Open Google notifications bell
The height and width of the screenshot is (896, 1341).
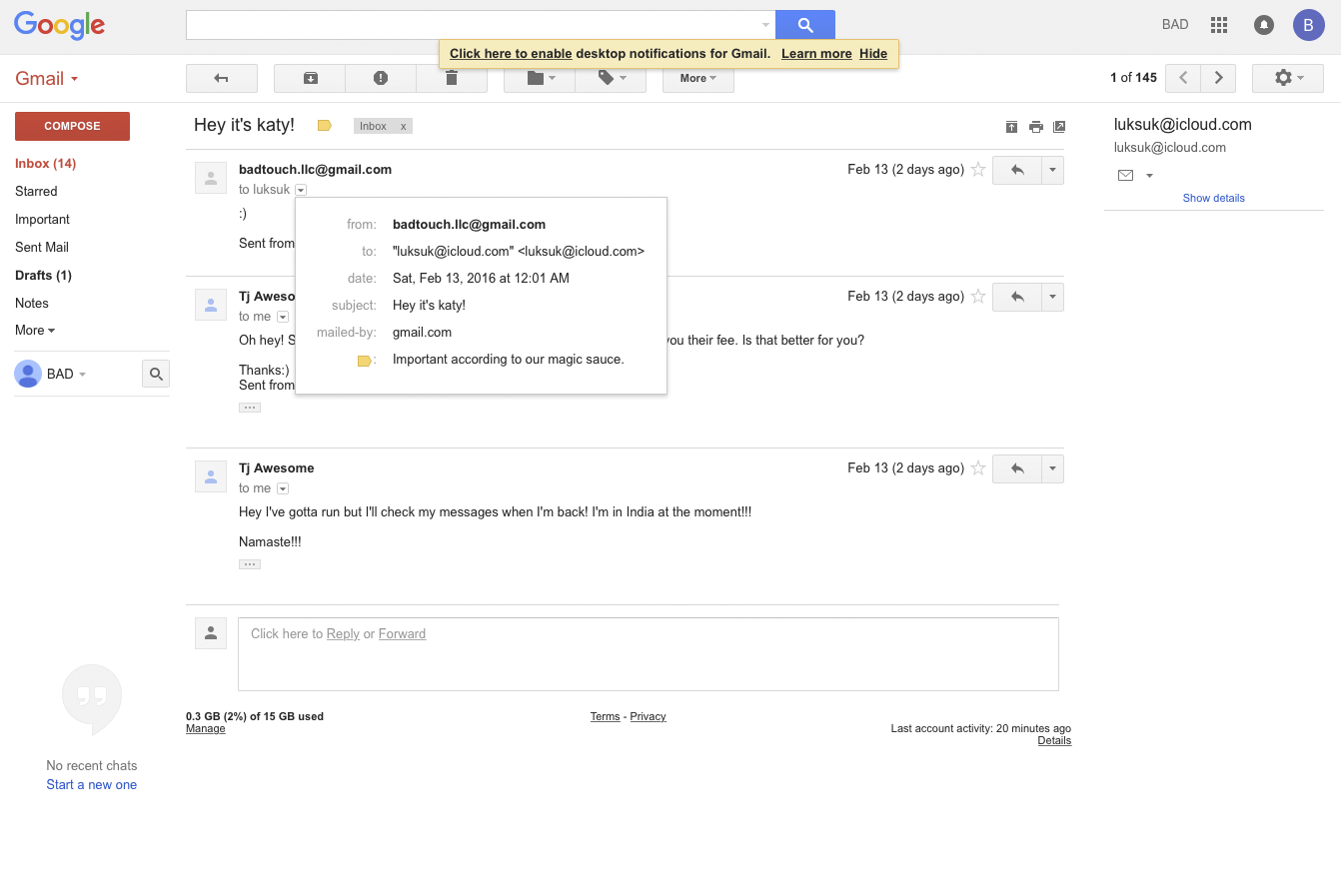coord(1264,25)
